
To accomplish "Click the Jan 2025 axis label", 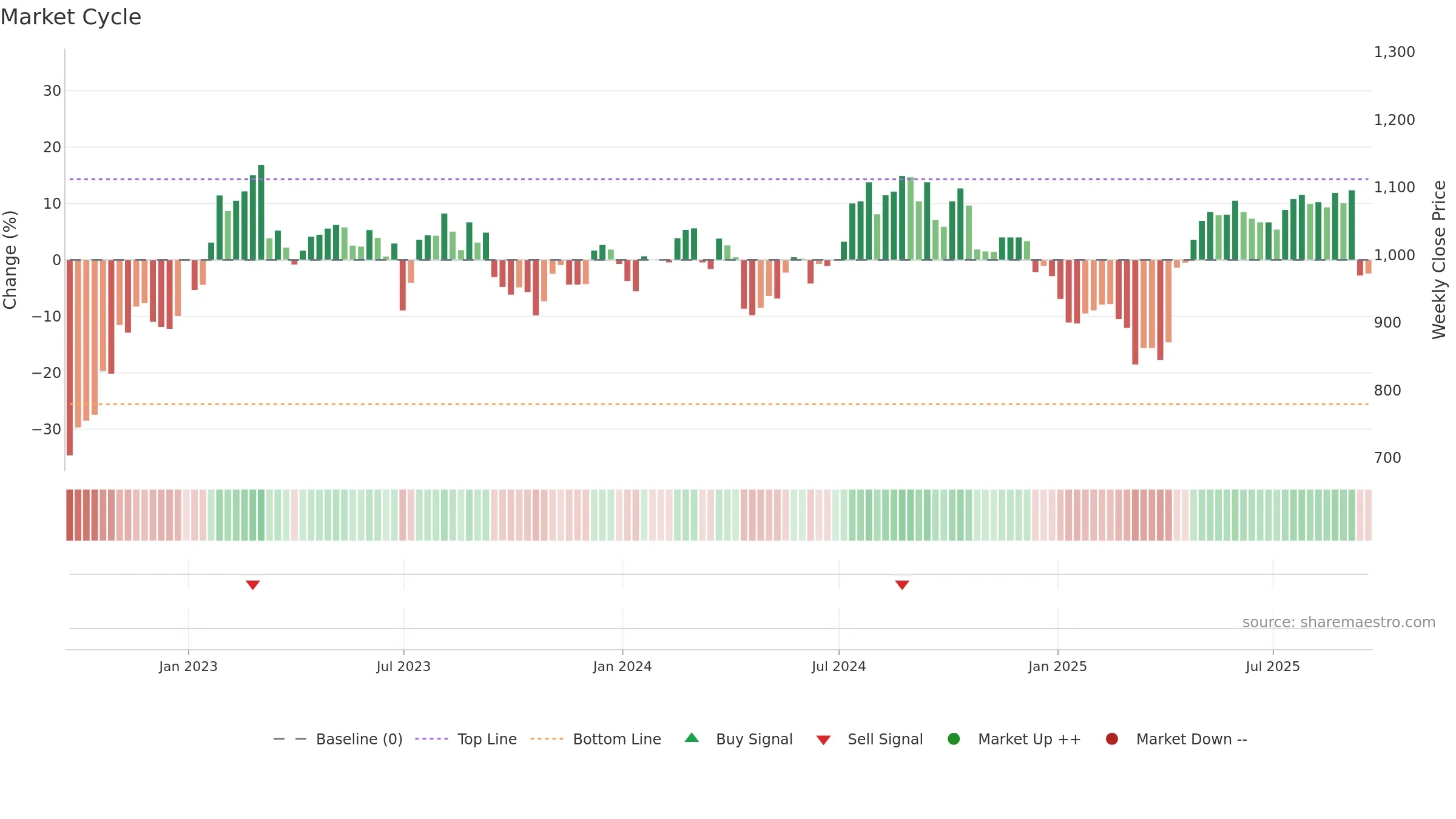I will pos(1057,667).
